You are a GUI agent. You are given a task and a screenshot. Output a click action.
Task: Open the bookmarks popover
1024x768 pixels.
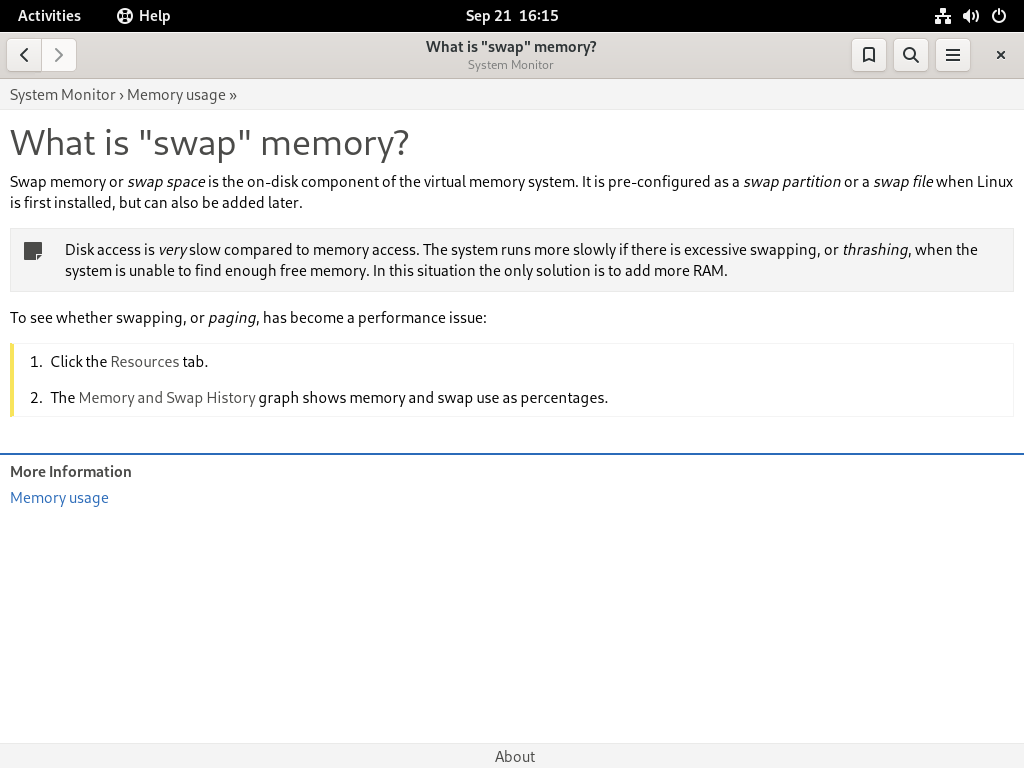(869, 55)
